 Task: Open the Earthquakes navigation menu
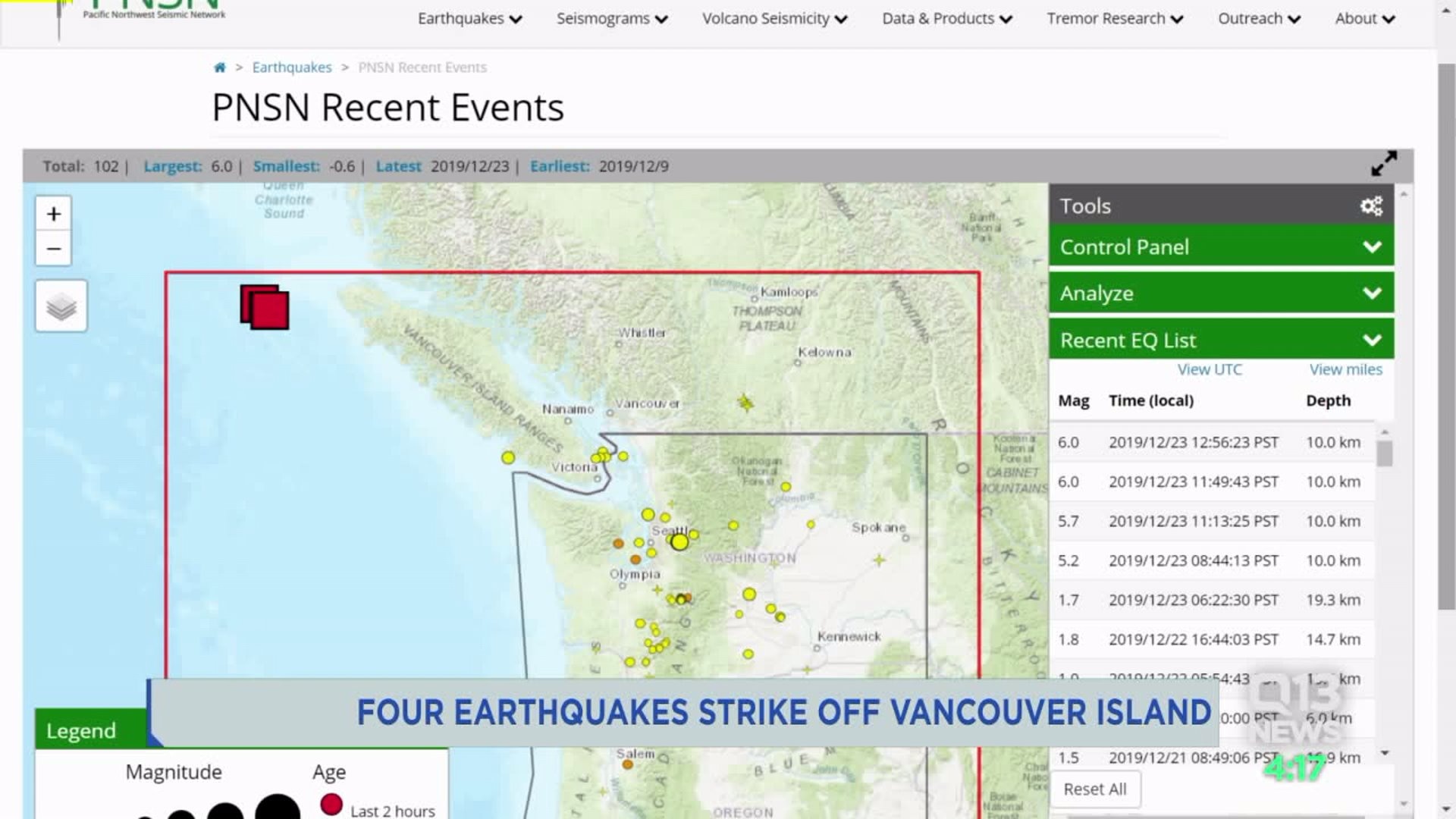pyautogui.click(x=469, y=19)
